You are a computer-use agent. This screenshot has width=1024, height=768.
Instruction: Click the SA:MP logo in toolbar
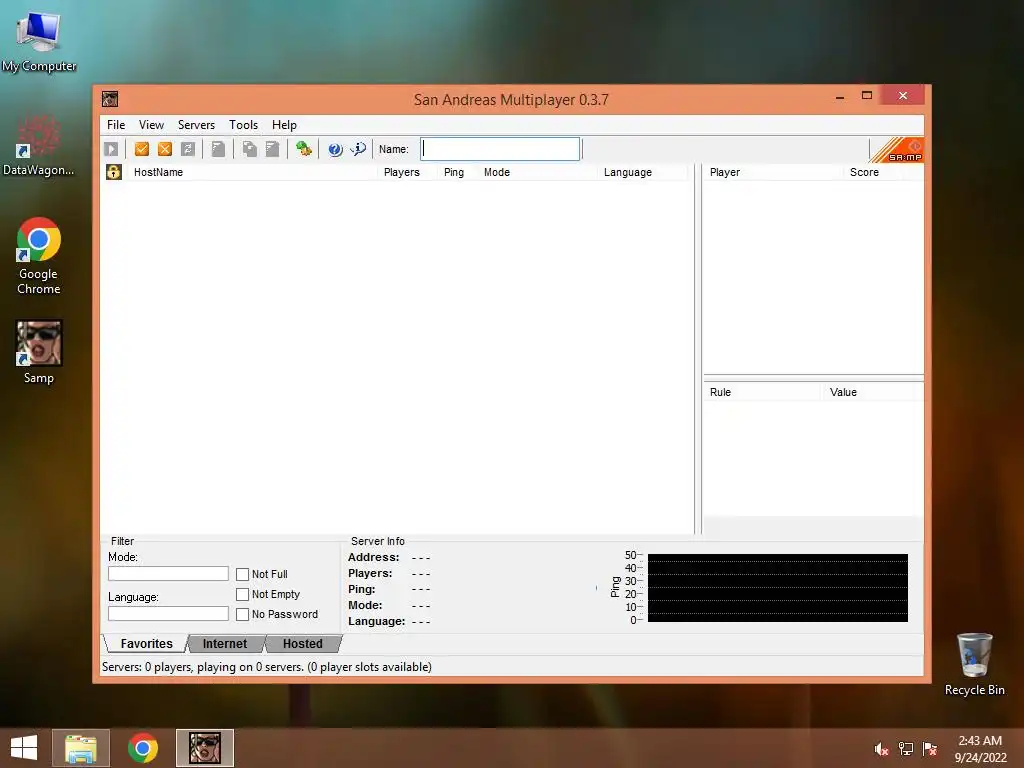(897, 150)
